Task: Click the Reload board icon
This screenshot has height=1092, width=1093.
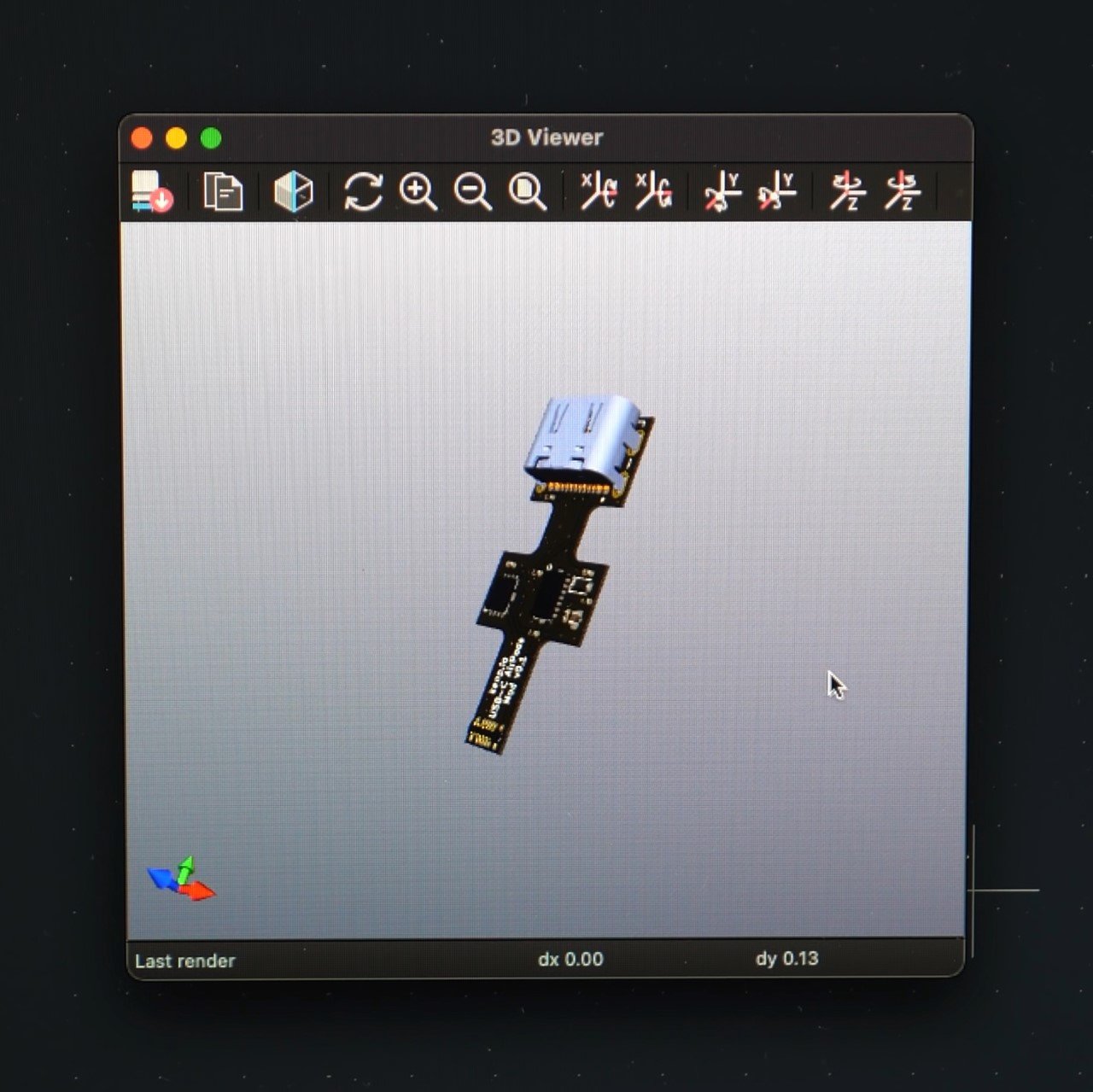Action: (x=152, y=191)
